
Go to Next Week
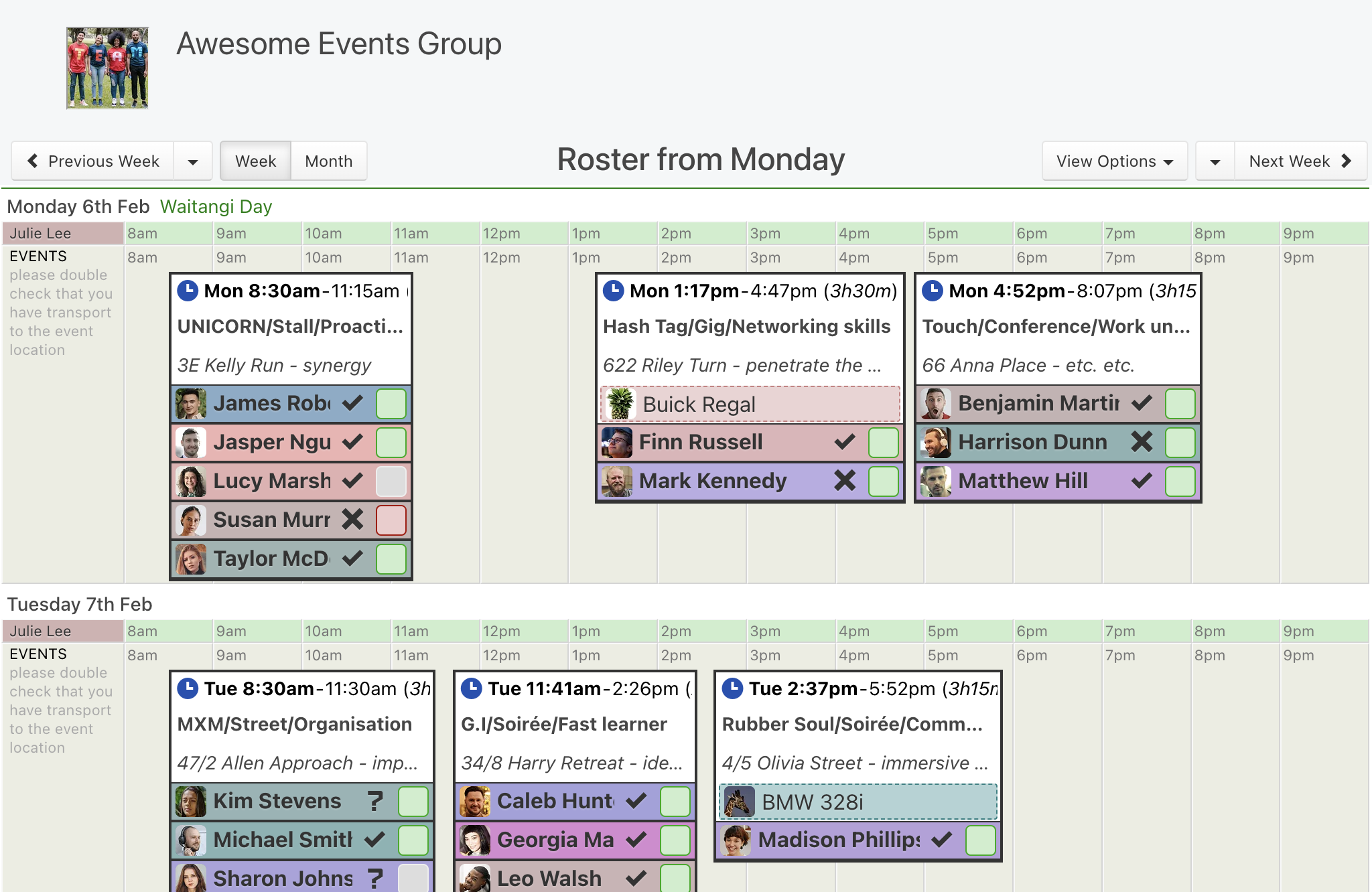(x=1300, y=161)
